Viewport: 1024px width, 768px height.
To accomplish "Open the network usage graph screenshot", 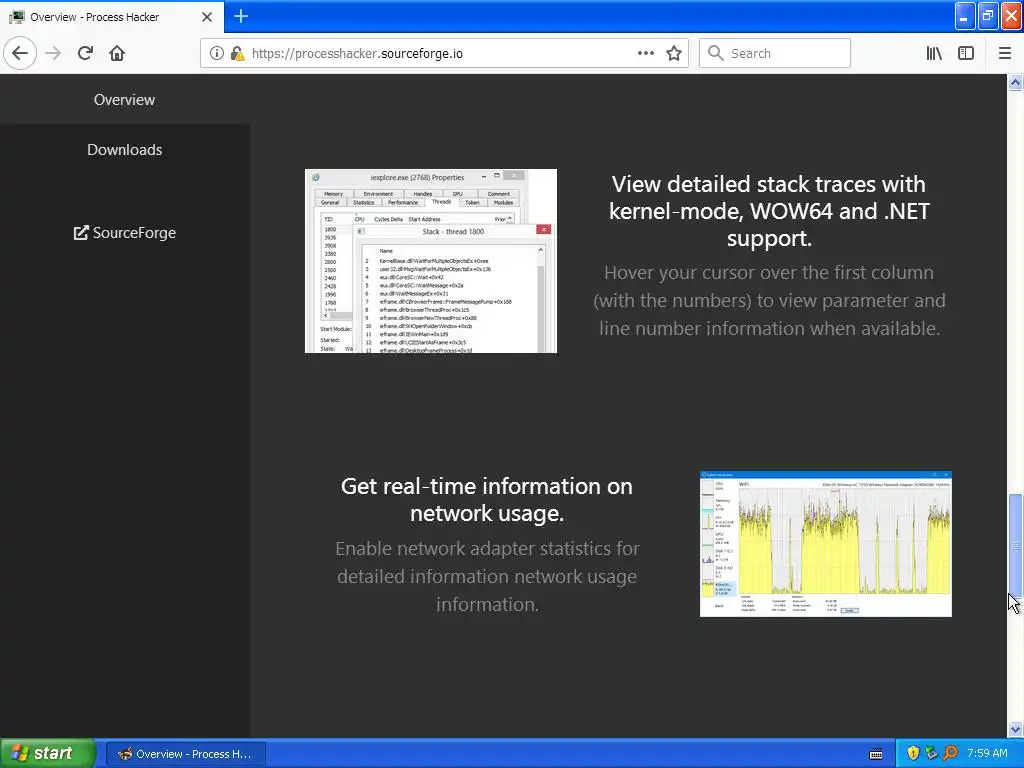I will point(825,543).
